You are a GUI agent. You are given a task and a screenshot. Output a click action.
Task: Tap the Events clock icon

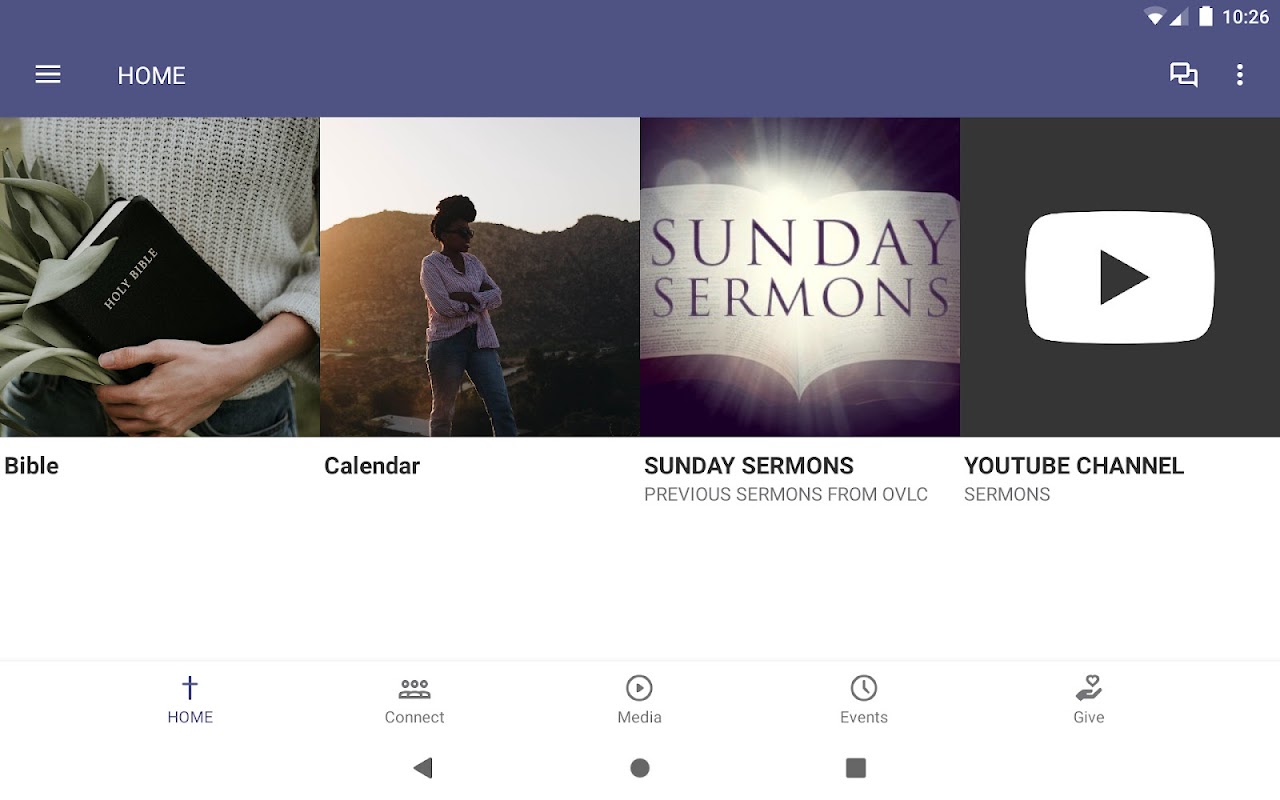click(864, 688)
